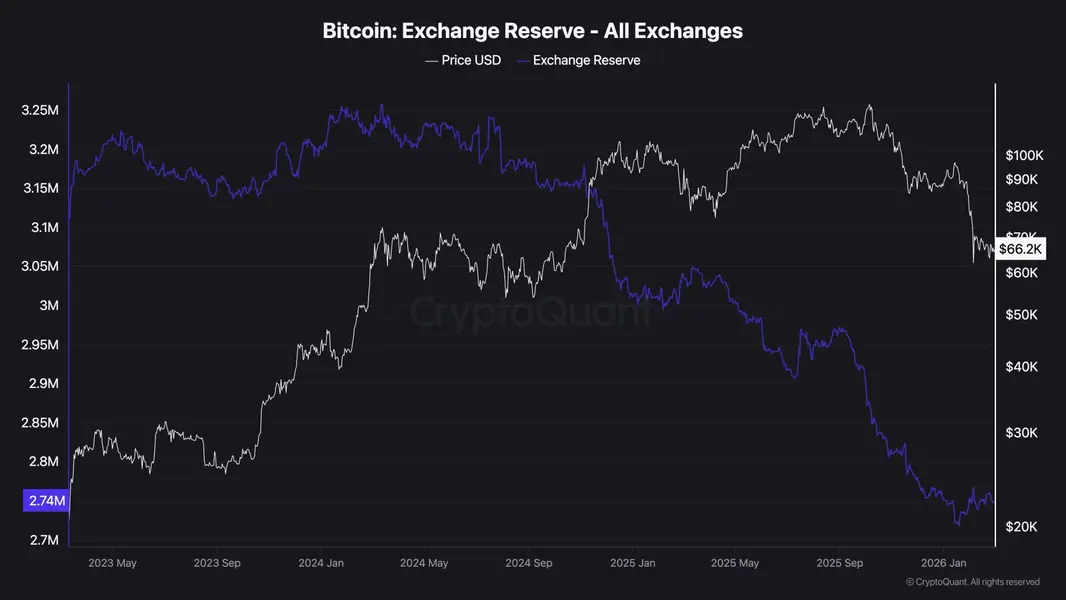Screen dimensions: 1066x600
Task: Click the $100K right axis label
Action: 1025,156
